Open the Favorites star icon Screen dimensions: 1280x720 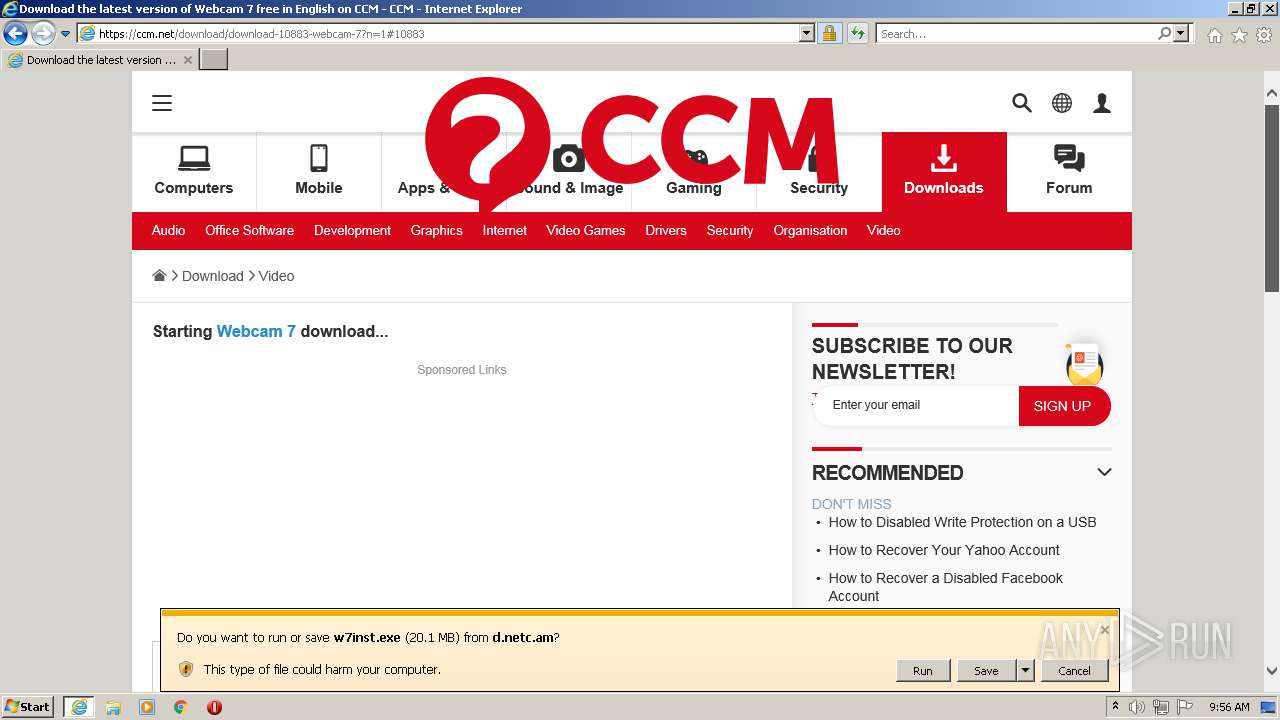point(1239,35)
